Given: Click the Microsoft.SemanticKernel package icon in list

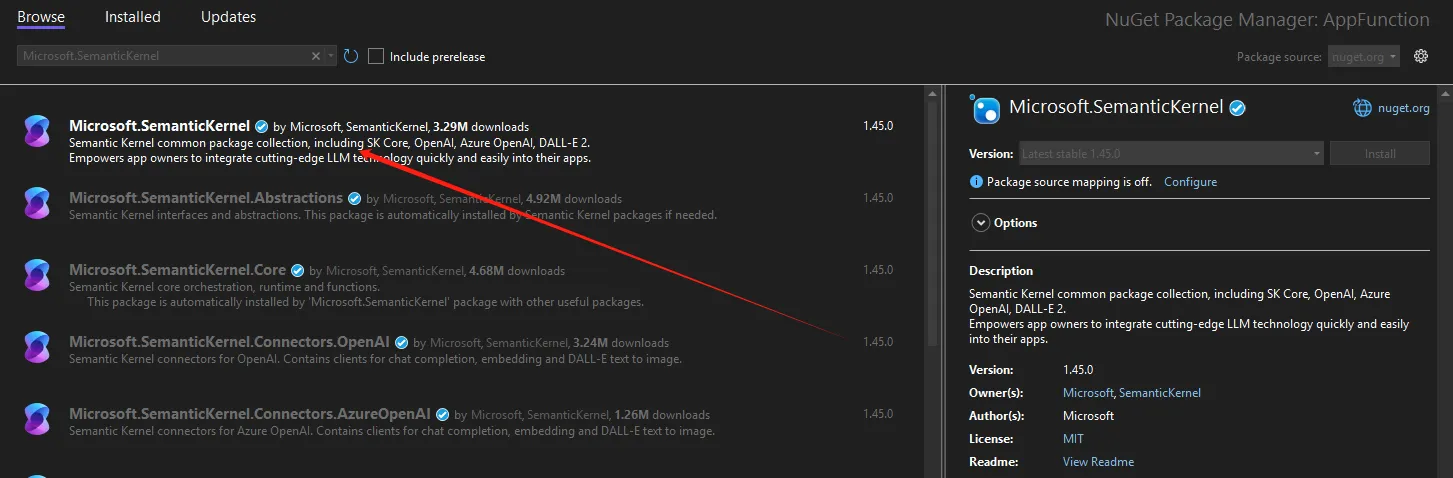Looking at the screenshot, I should (x=37, y=131).
